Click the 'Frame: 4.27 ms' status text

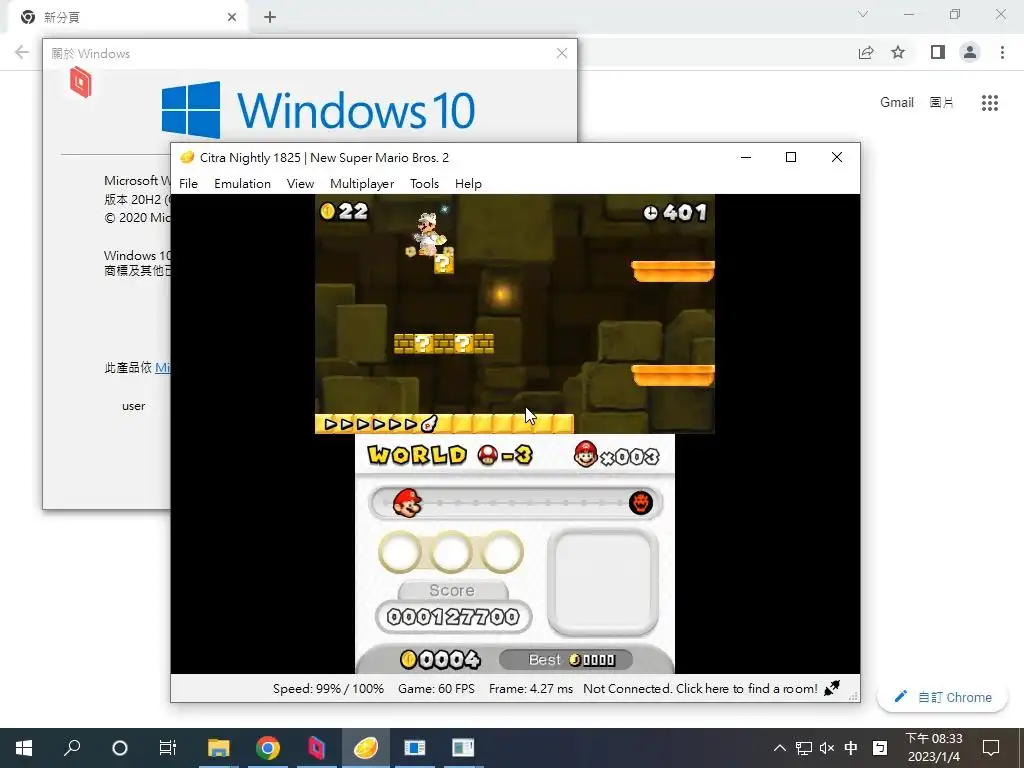(530, 688)
